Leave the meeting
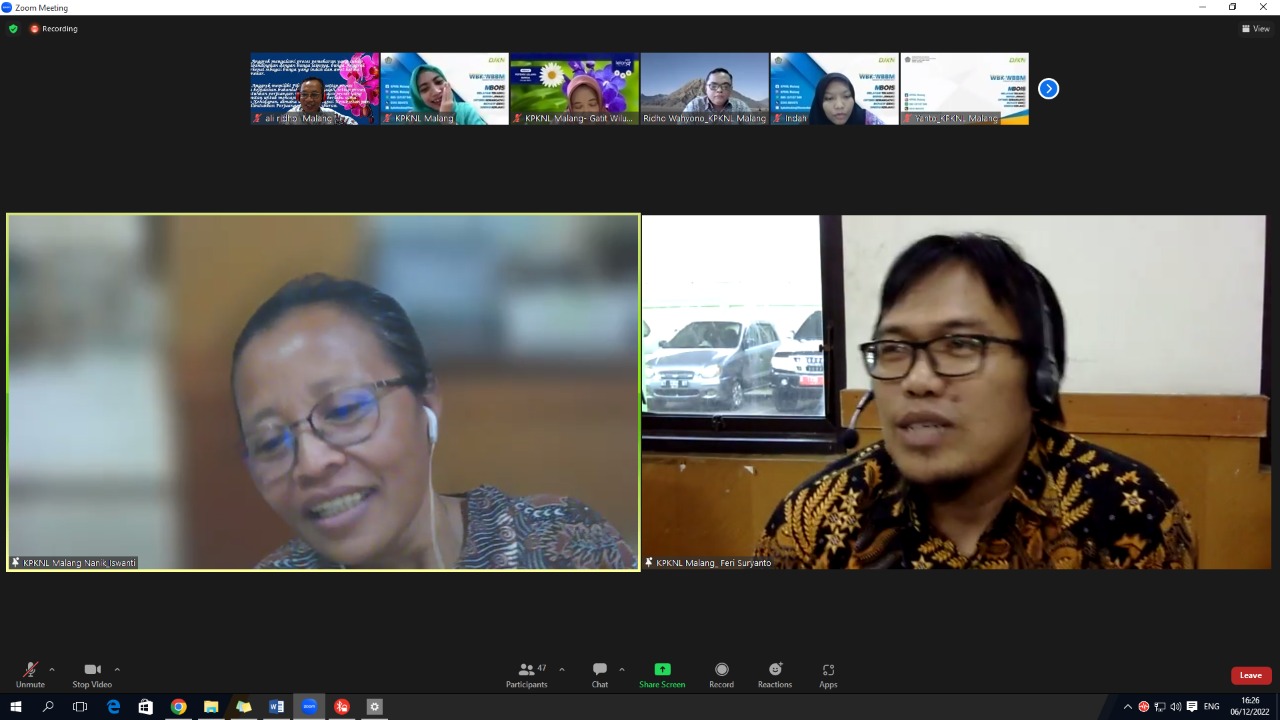 coord(1250,675)
